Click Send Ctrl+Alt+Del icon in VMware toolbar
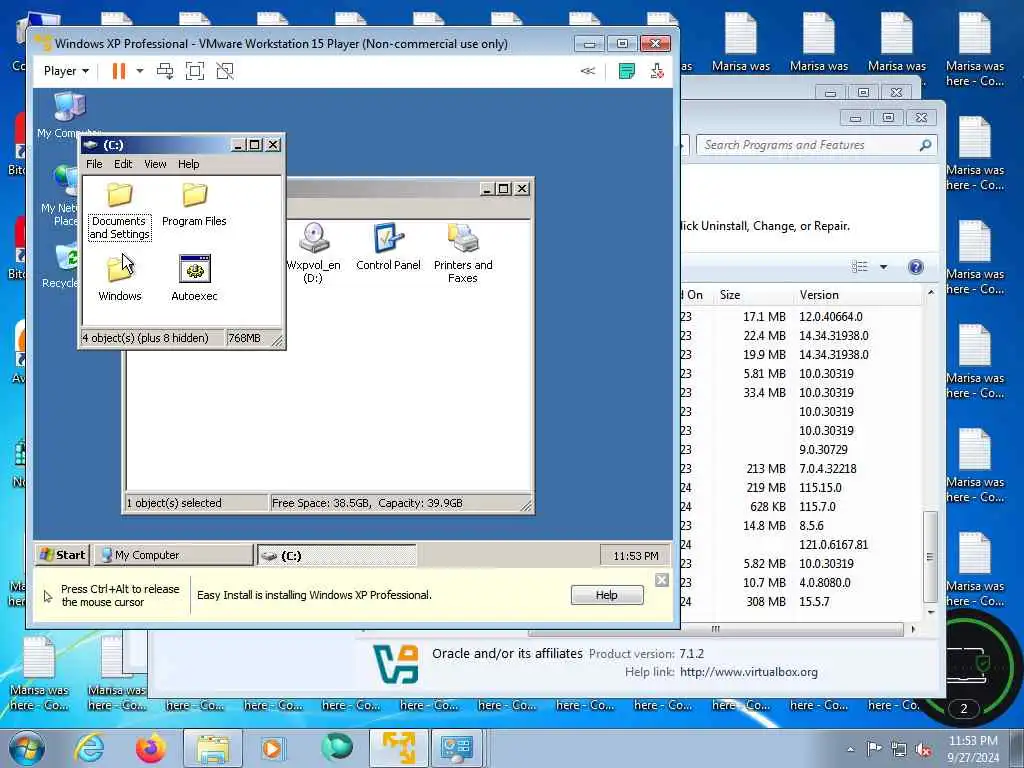1024x768 pixels. [165, 71]
